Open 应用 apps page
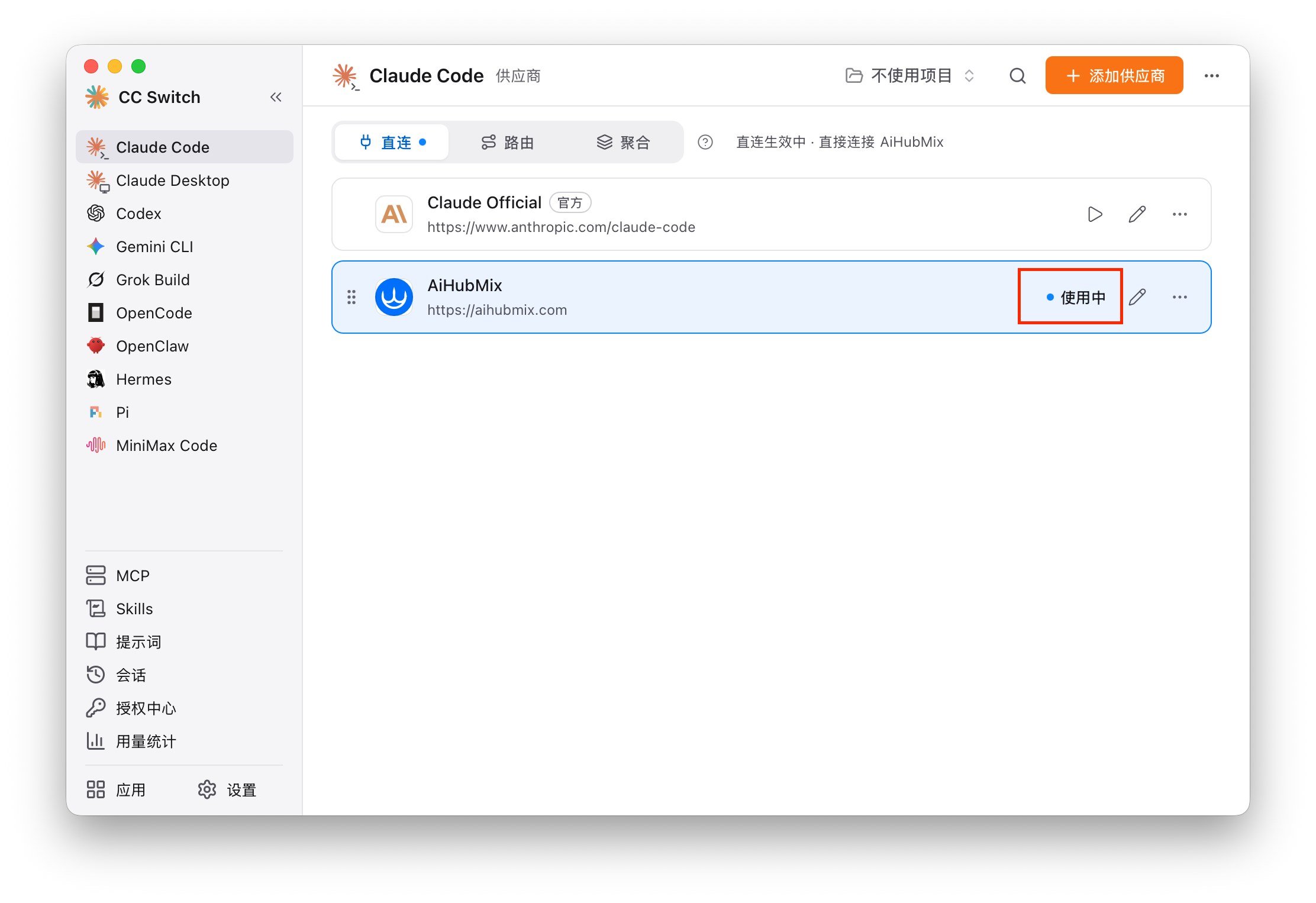The height and width of the screenshot is (903, 1316). pos(117,789)
